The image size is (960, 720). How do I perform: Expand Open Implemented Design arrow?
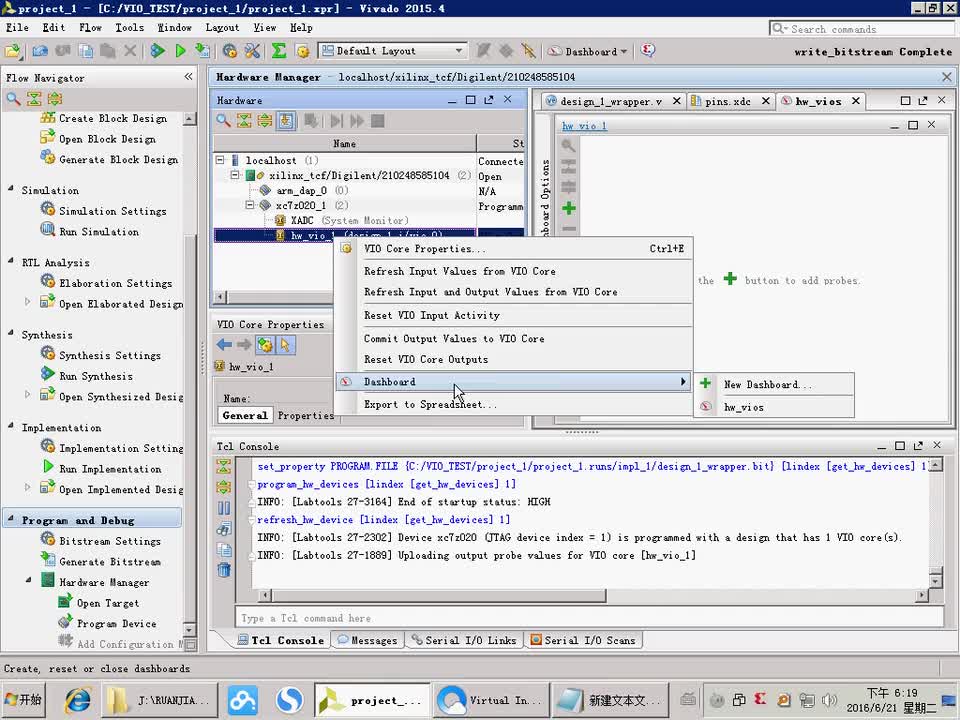click(x=27, y=487)
